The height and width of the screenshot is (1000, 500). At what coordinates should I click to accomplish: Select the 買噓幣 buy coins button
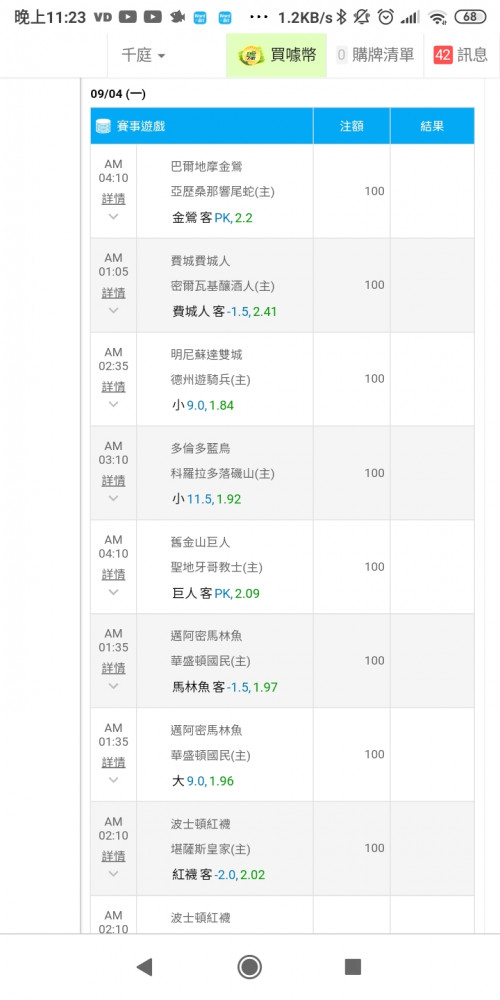click(x=277, y=55)
